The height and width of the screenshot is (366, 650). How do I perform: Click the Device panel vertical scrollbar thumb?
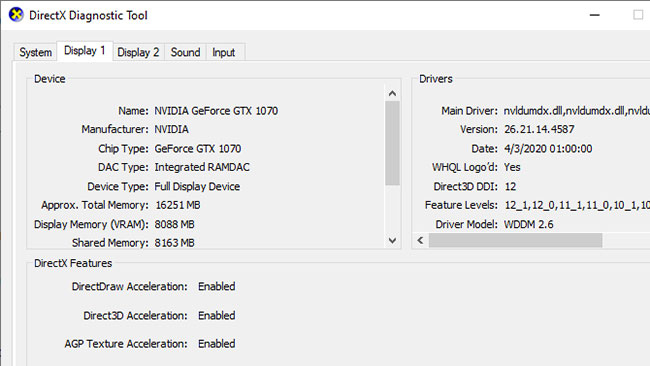(392, 143)
